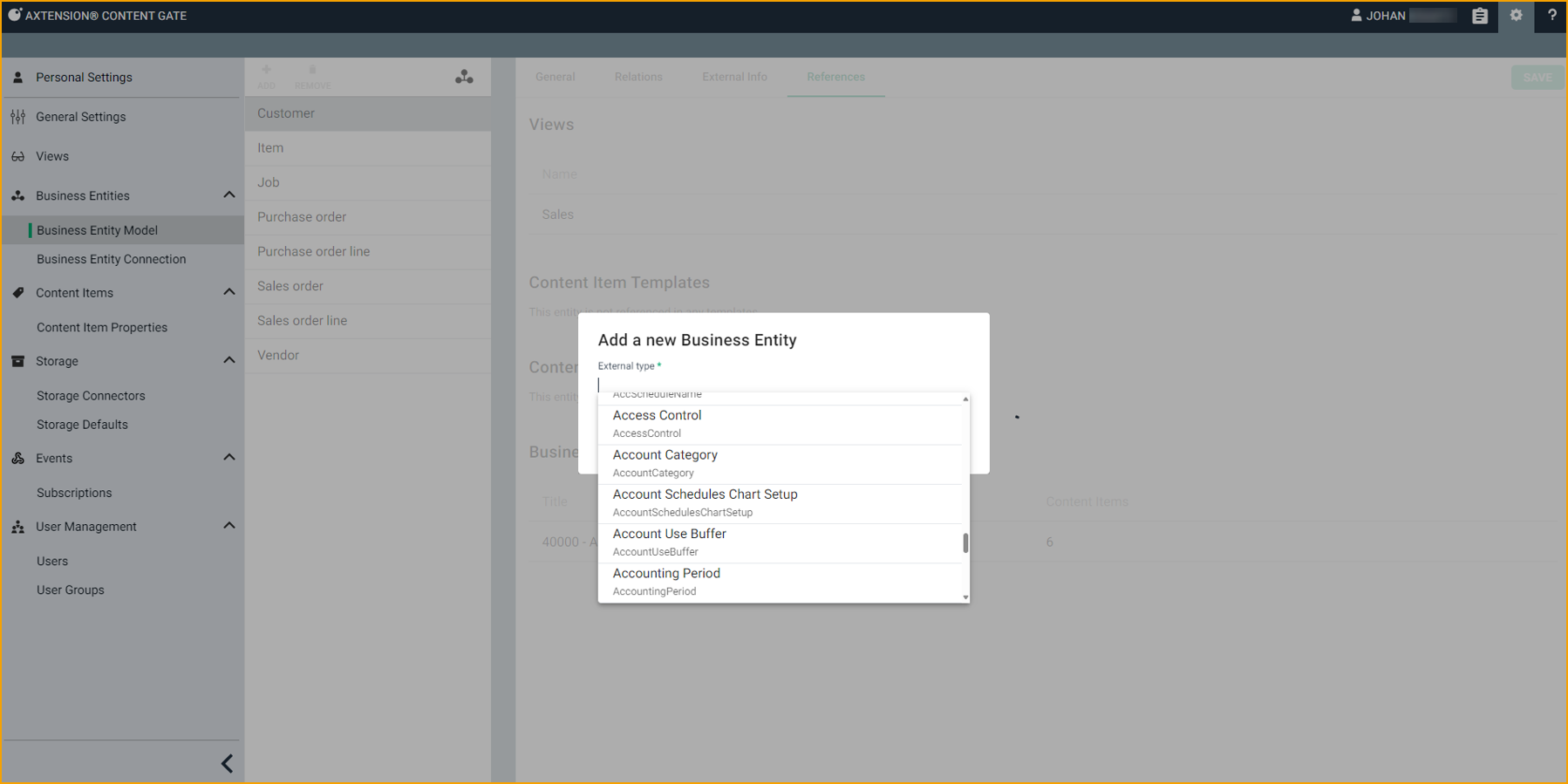Select Purchase order line entity
The image size is (1568, 784).
click(368, 252)
